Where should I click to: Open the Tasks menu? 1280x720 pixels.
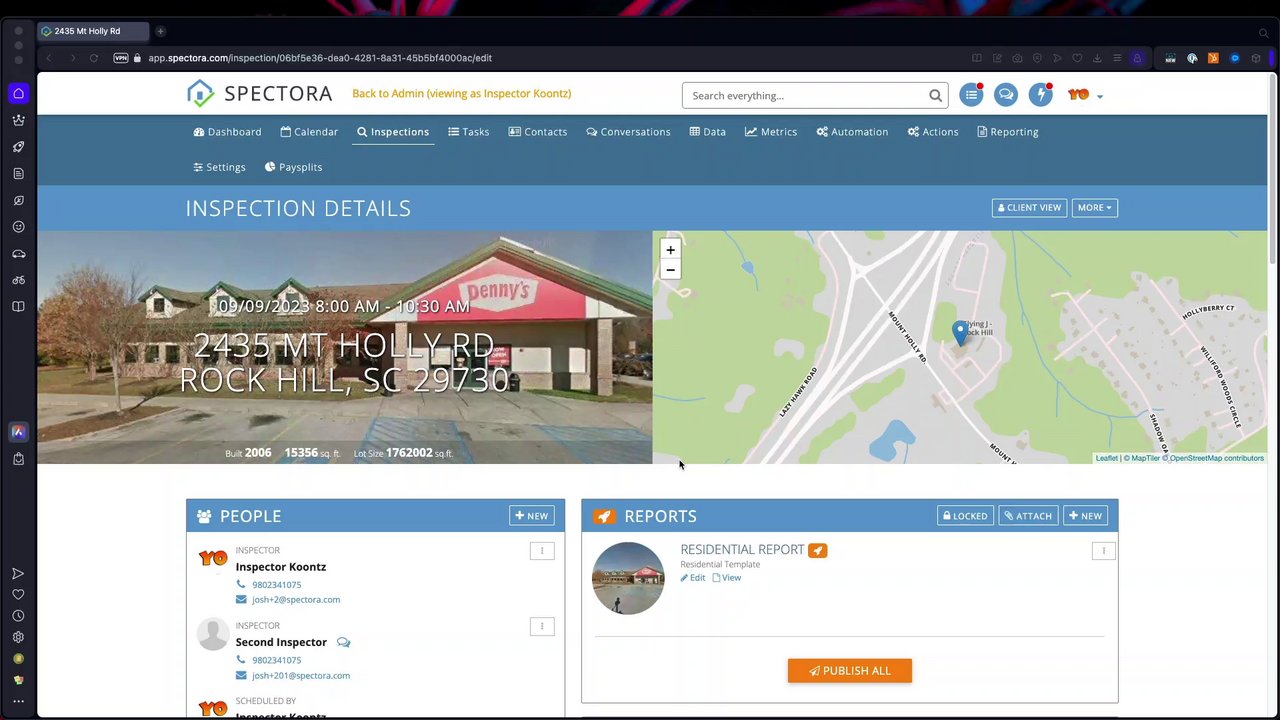[x=468, y=132]
